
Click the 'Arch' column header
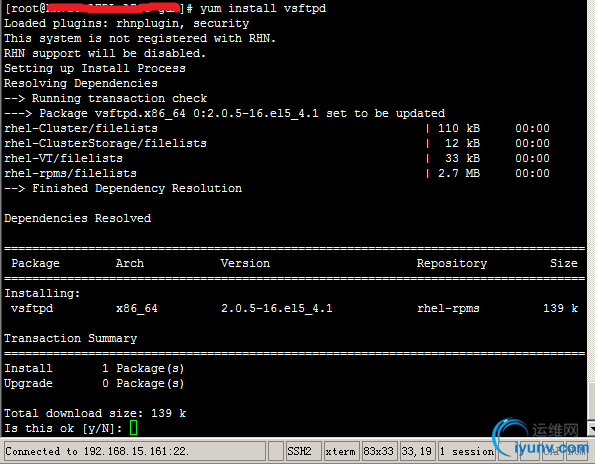tap(130, 263)
